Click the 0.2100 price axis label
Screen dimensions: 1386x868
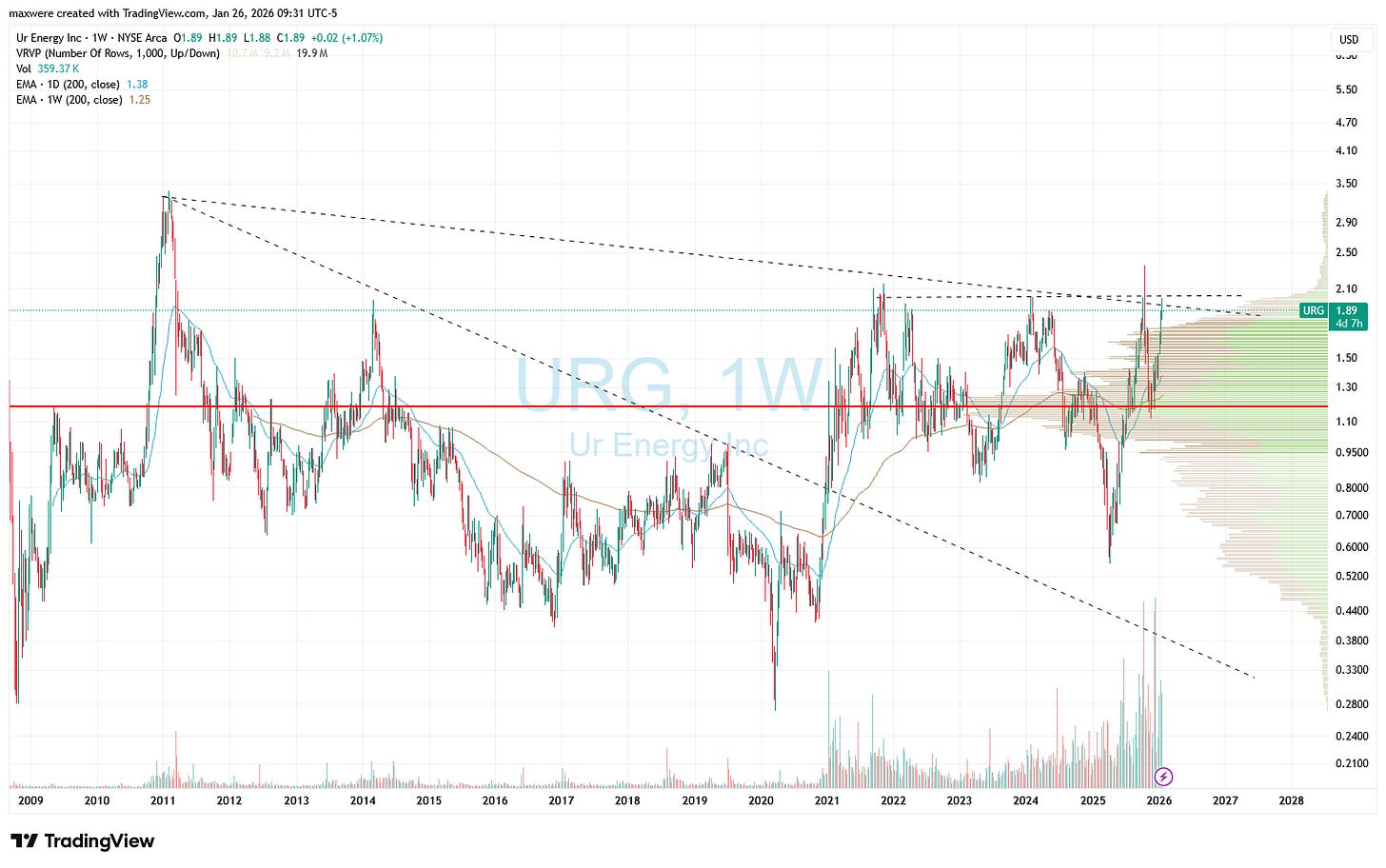1352,763
